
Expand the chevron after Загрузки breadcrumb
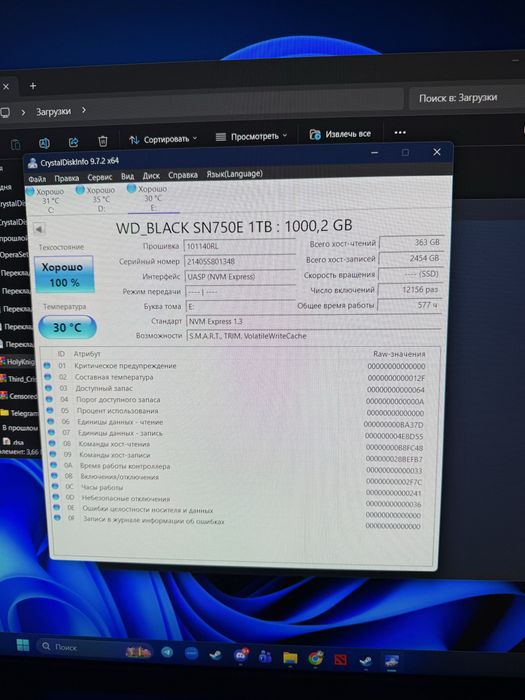tap(83, 110)
